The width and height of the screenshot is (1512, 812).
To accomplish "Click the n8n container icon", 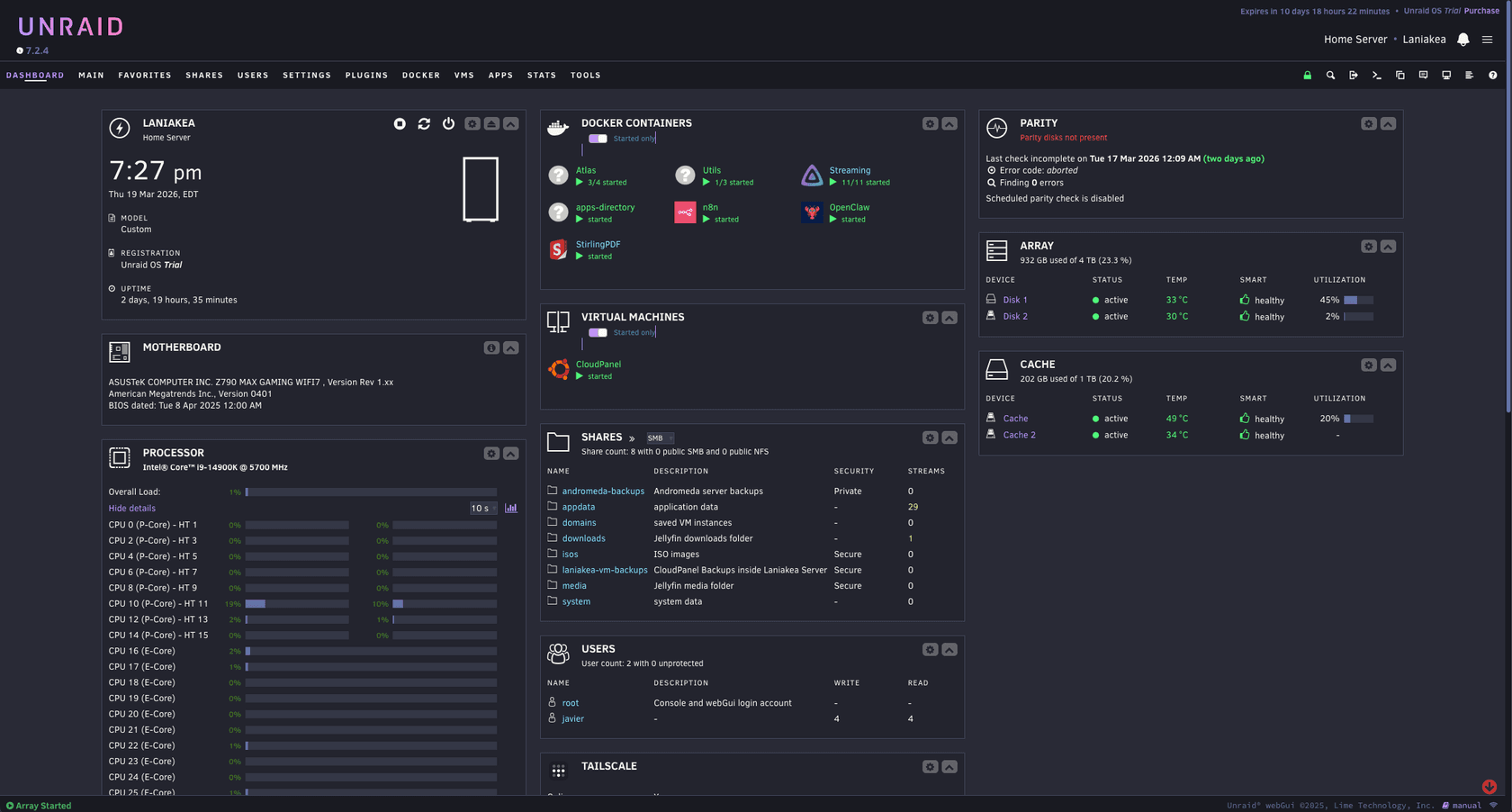I will tap(685, 212).
